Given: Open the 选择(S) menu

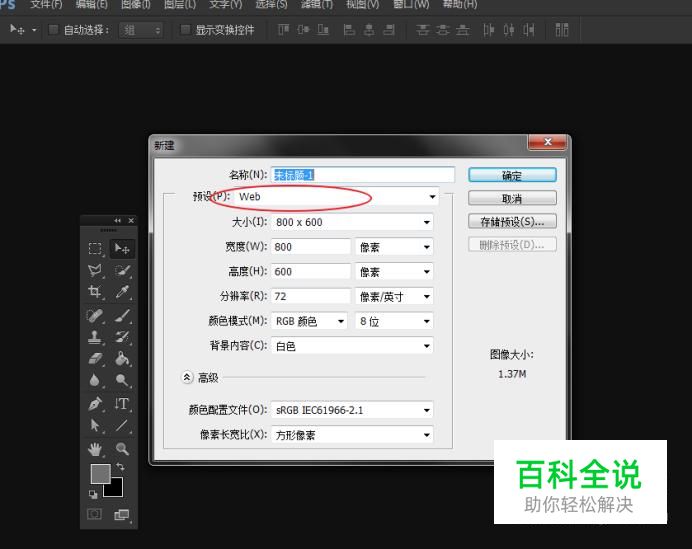Looking at the screenshot, I should point(271,4).
